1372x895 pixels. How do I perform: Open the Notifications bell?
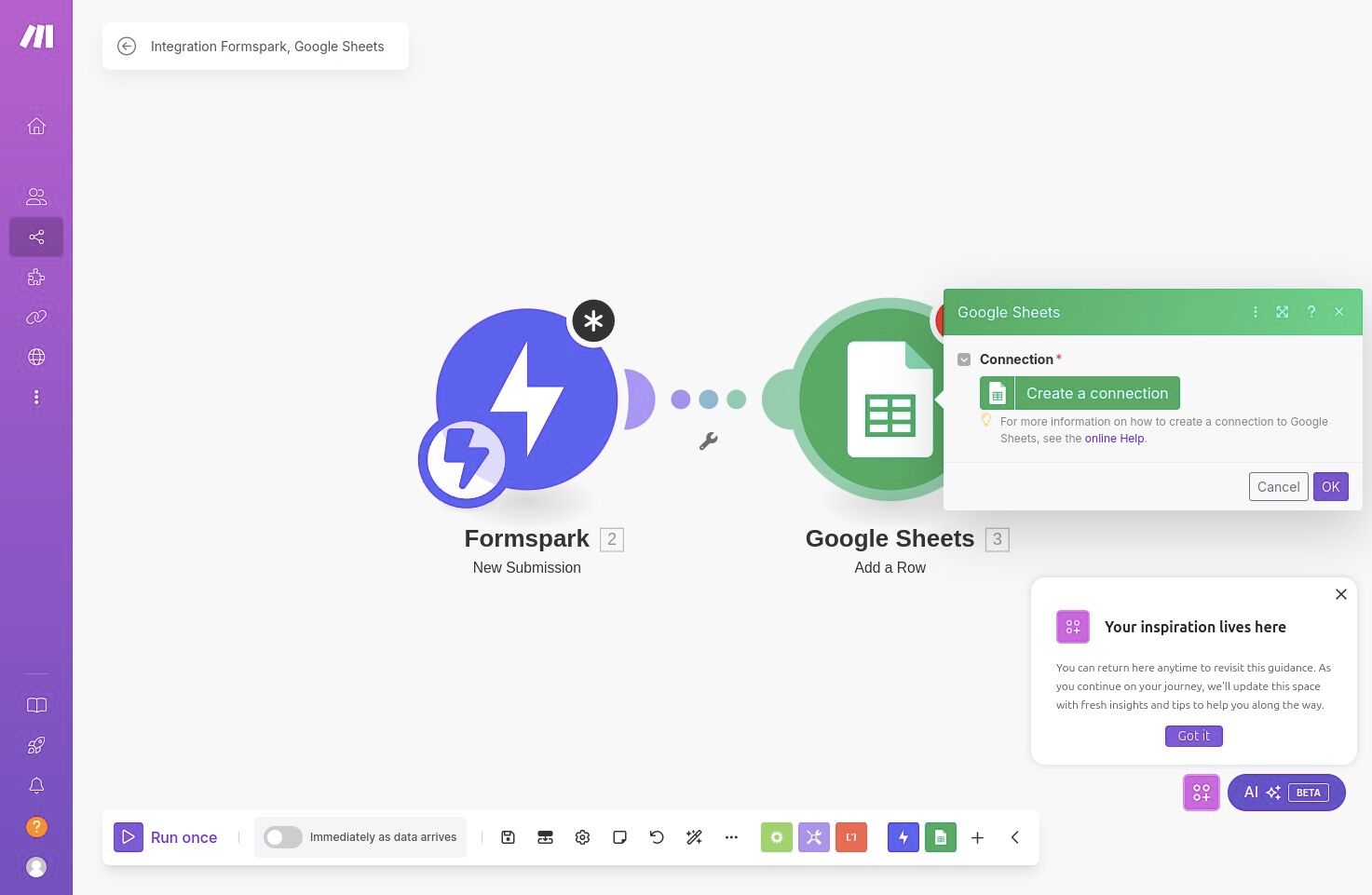click(x=36, y=785)
